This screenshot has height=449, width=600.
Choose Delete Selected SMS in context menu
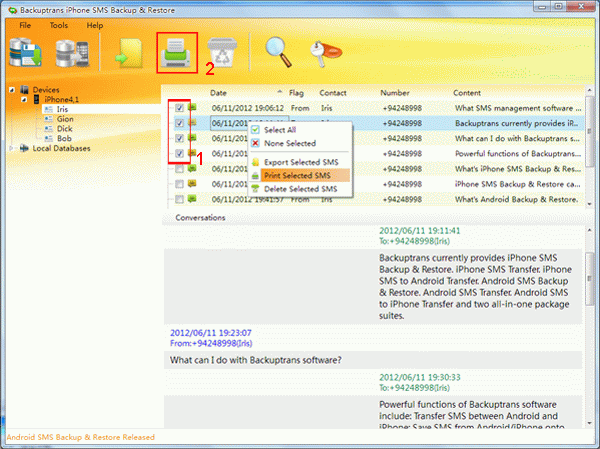(x=300, y=189)
